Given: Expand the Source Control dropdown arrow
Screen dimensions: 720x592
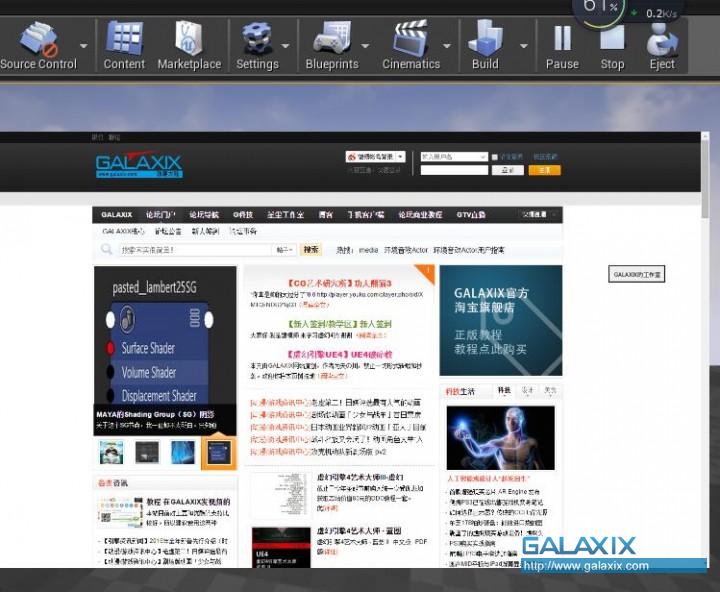Looking at the screenshot, I should click(x=84, y=45).
